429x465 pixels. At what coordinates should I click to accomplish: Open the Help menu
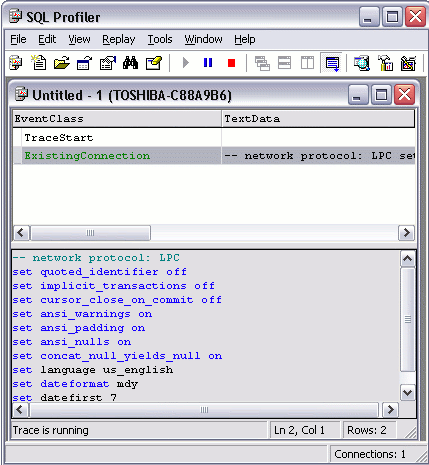(x=244, y=39)
